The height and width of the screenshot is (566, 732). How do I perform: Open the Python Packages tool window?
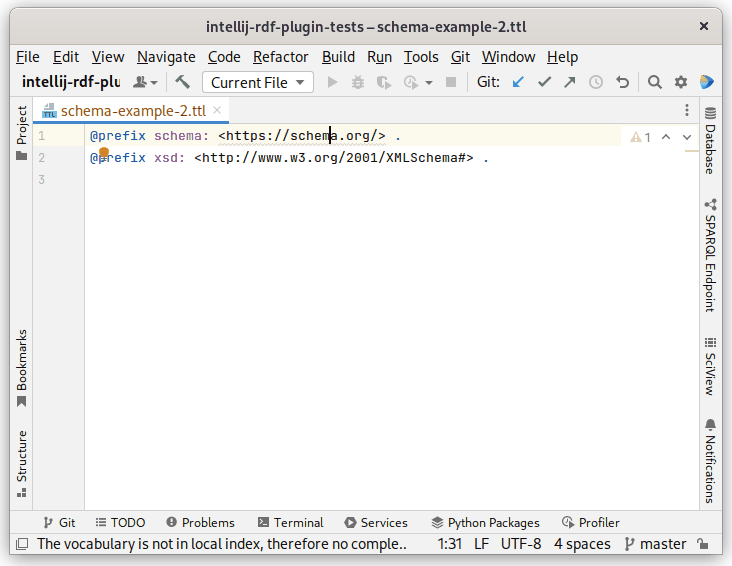(x=486, y=523)
